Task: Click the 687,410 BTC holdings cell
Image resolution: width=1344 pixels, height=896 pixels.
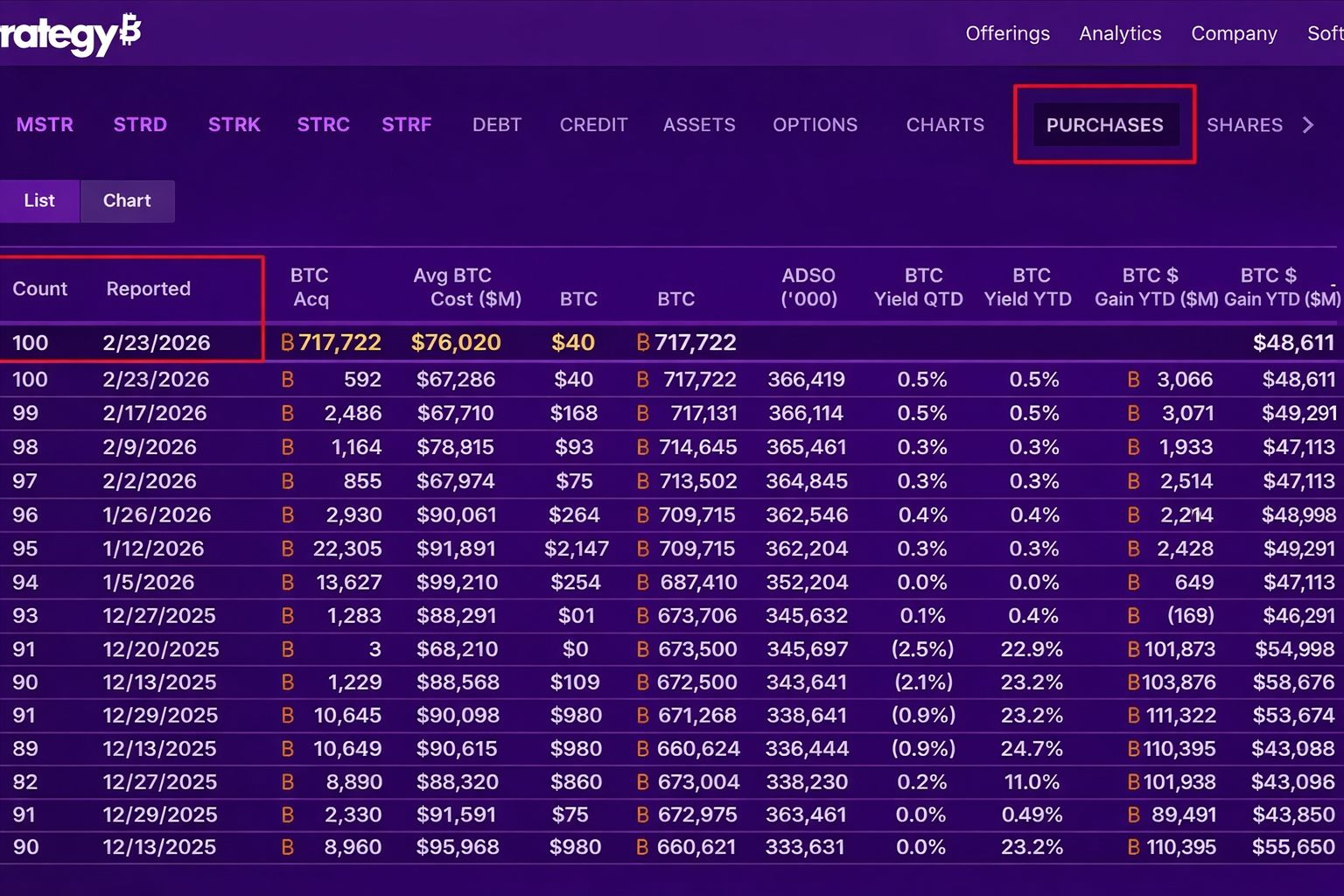Action: tap(697, 582)
